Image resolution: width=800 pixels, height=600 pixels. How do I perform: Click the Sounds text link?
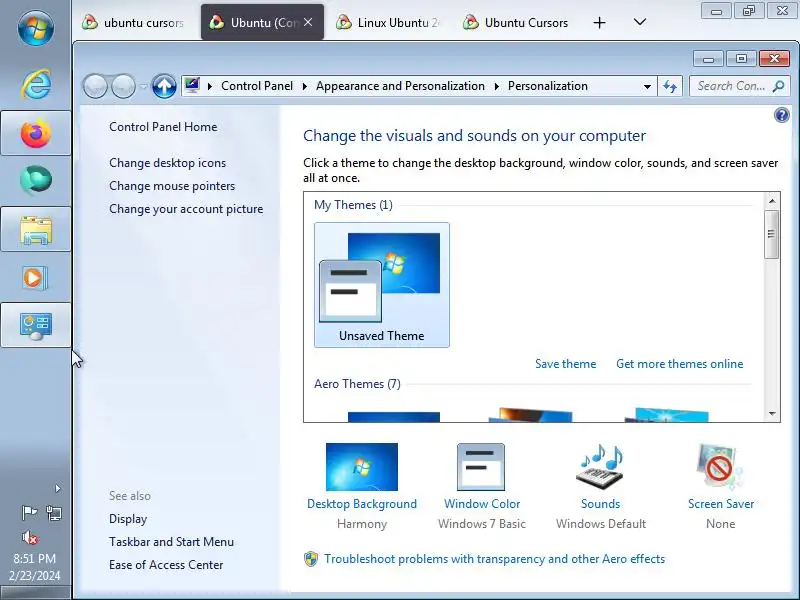tap(601, 504)
